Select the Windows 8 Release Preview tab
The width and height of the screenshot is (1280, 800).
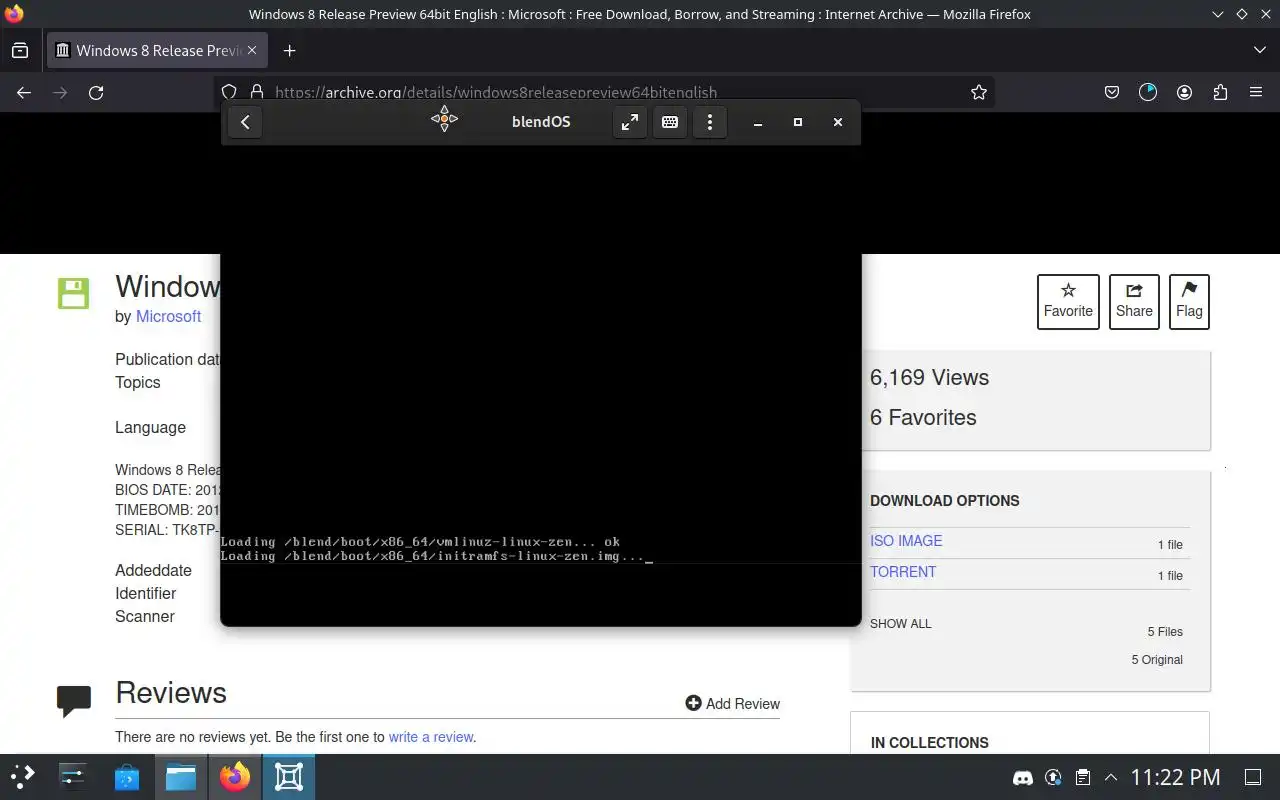pos(155,50)
